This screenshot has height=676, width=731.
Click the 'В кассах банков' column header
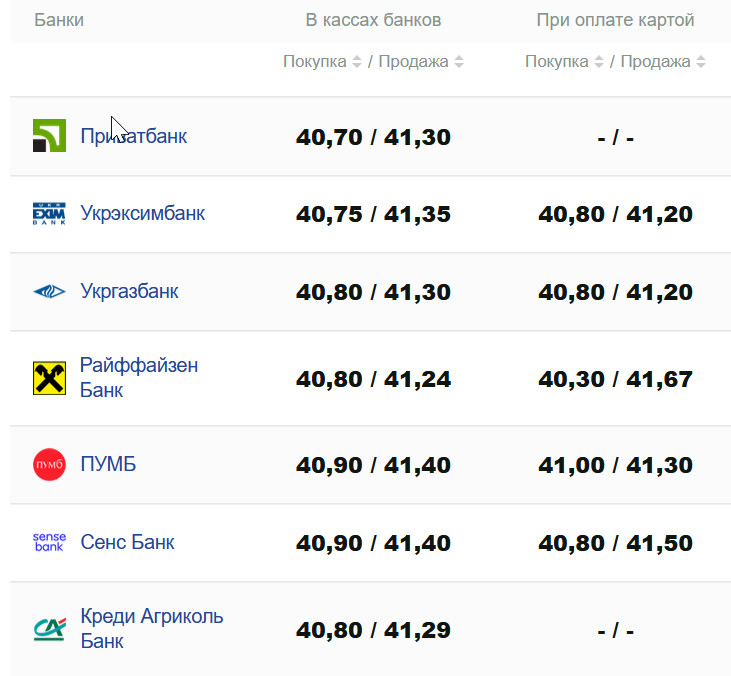[373, 20]
